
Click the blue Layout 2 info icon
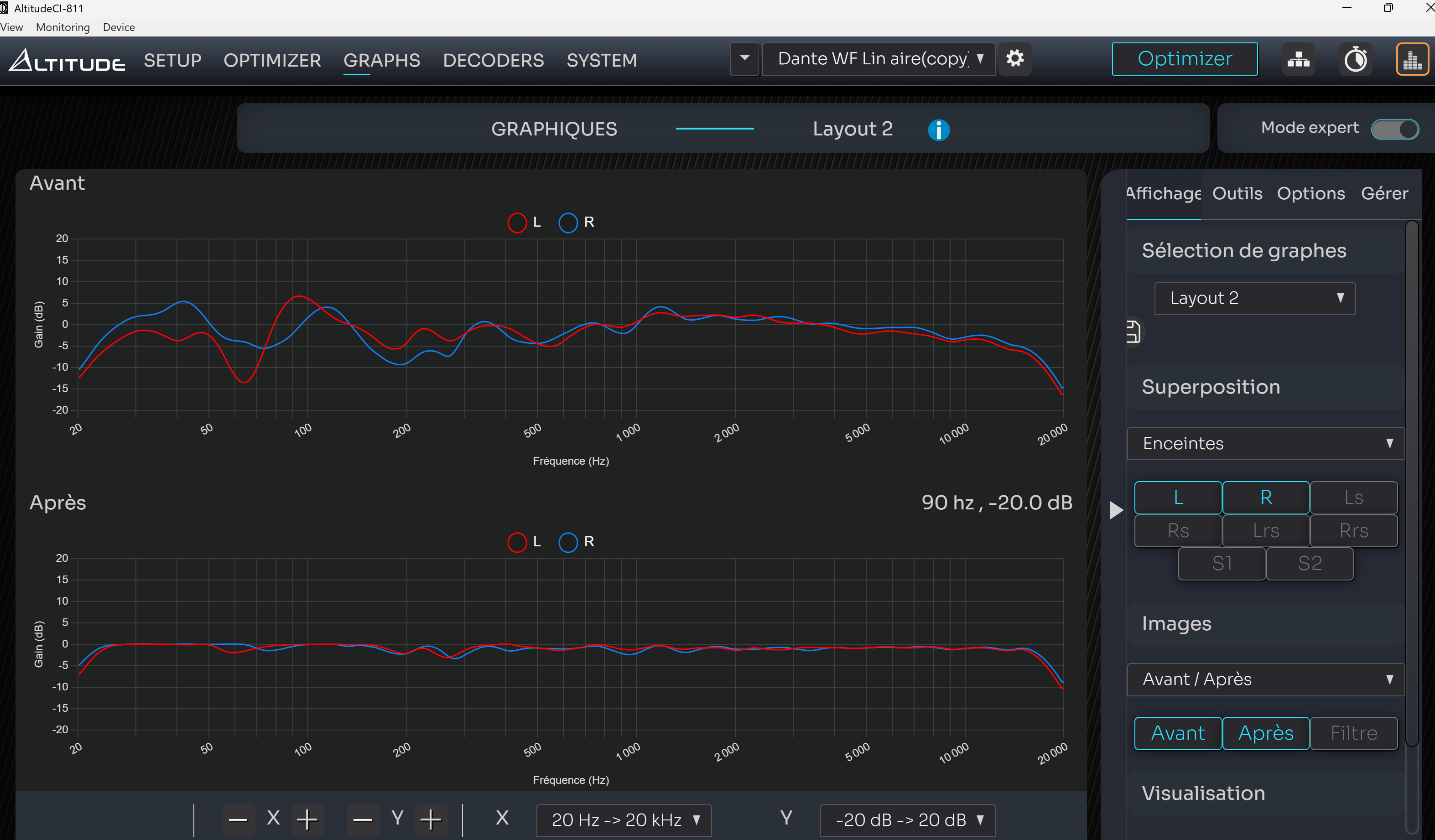938,130
